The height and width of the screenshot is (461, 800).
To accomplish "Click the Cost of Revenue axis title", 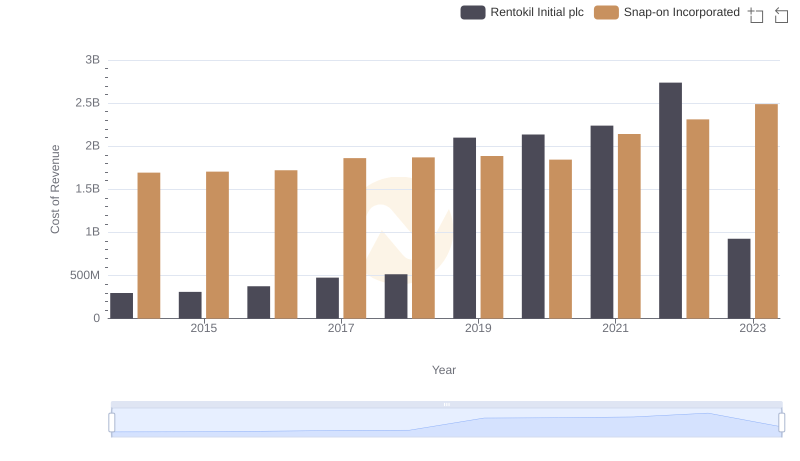I will point(56,189).
